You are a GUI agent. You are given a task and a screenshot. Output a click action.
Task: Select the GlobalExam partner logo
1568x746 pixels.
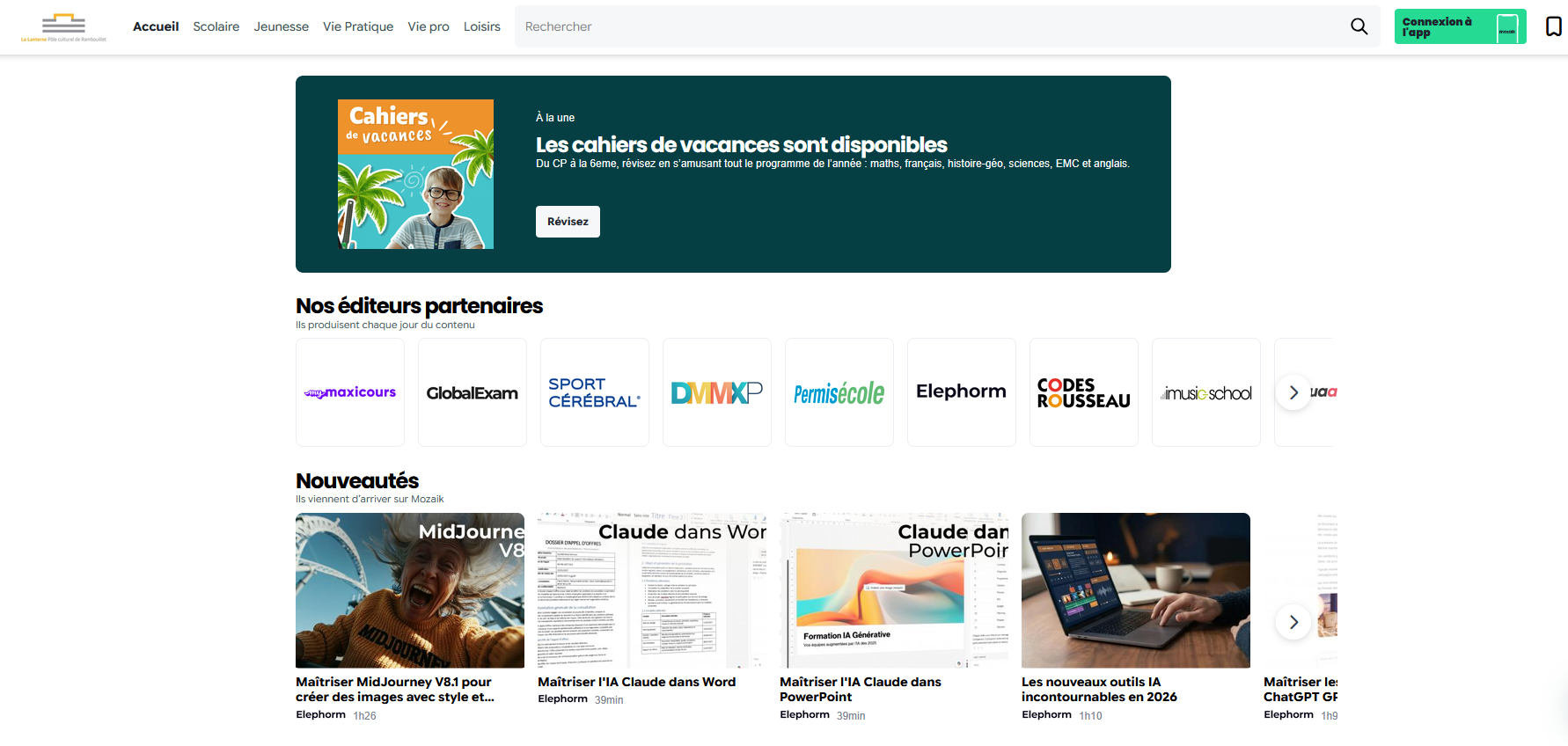[473, 392]
